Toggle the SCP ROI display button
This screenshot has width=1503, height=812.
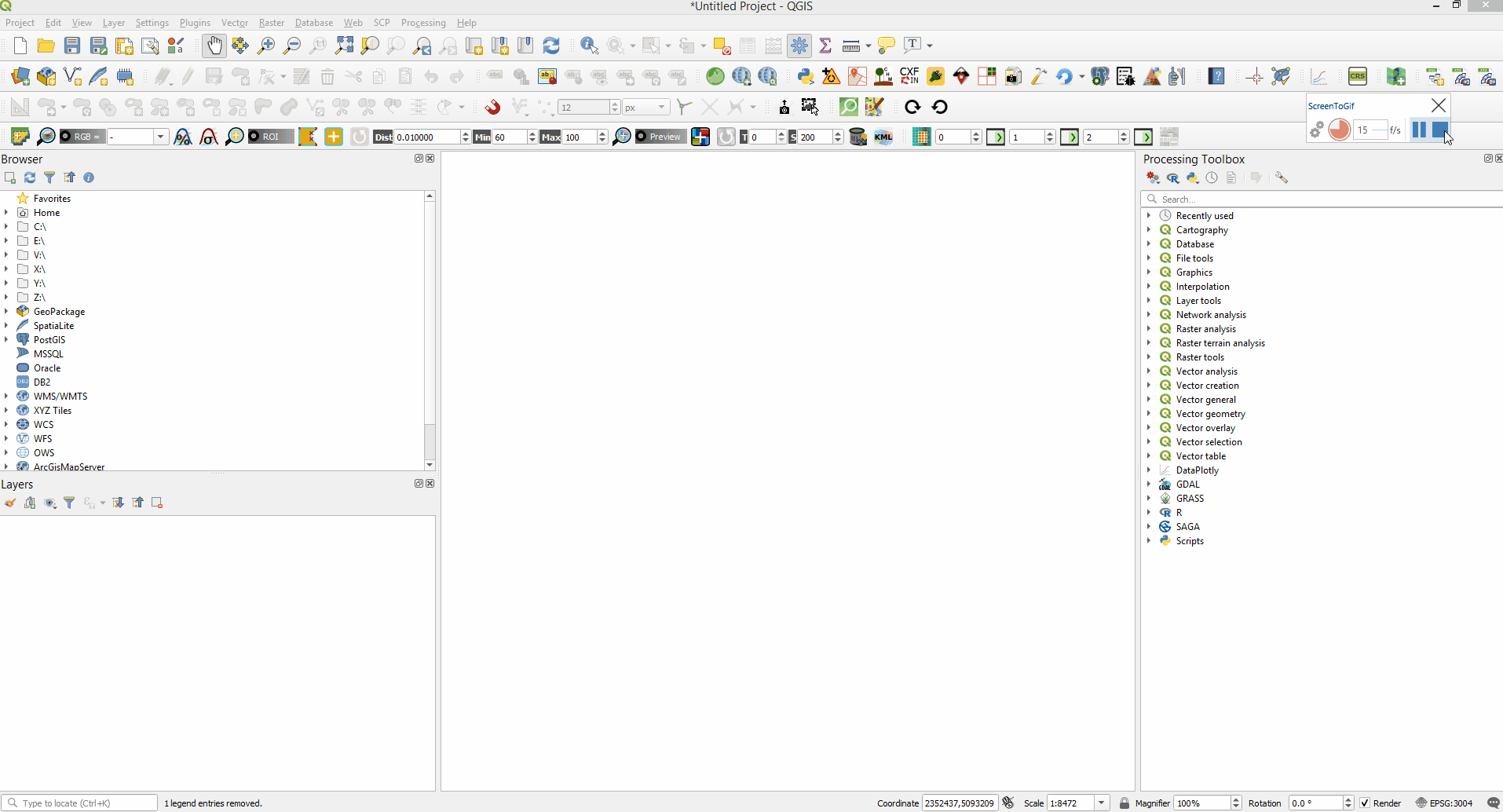271,137
